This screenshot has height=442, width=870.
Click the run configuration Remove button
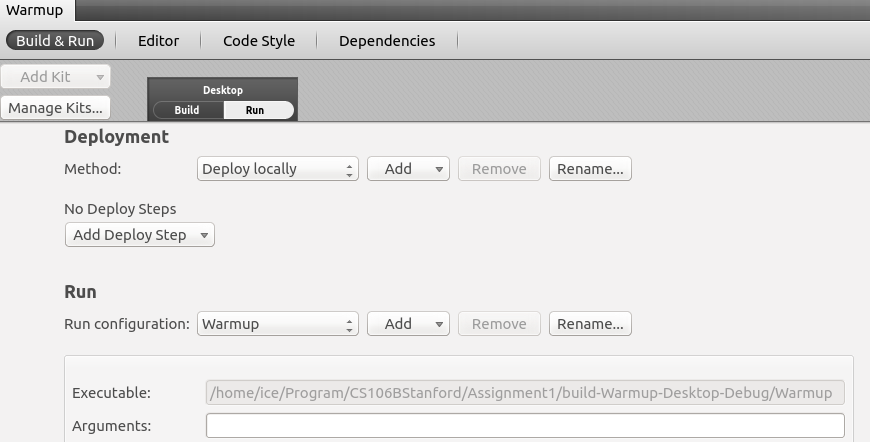click(499, 323)
